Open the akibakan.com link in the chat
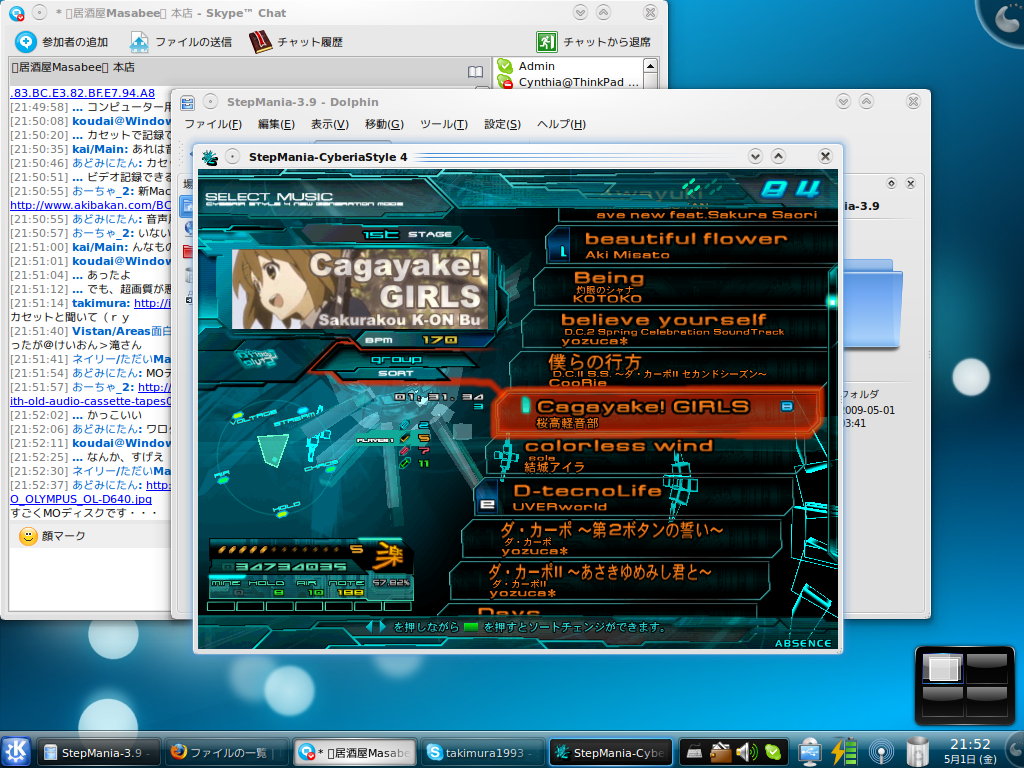This screenshot has height=768, width=1024. pos(90,205)
